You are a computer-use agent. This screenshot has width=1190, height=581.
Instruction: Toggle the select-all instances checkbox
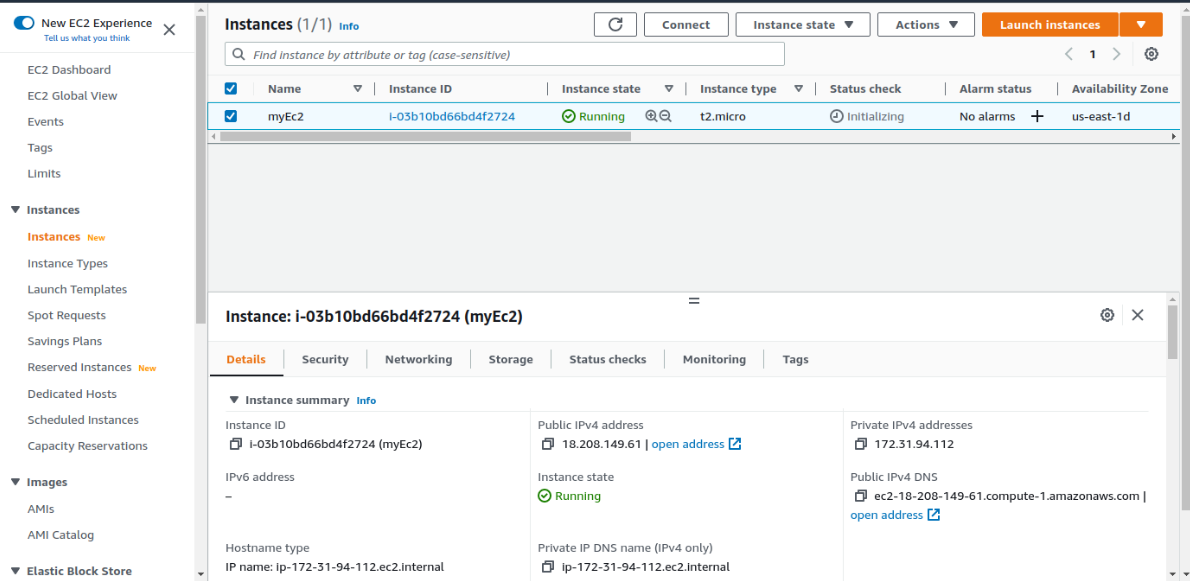click(231, 88)
